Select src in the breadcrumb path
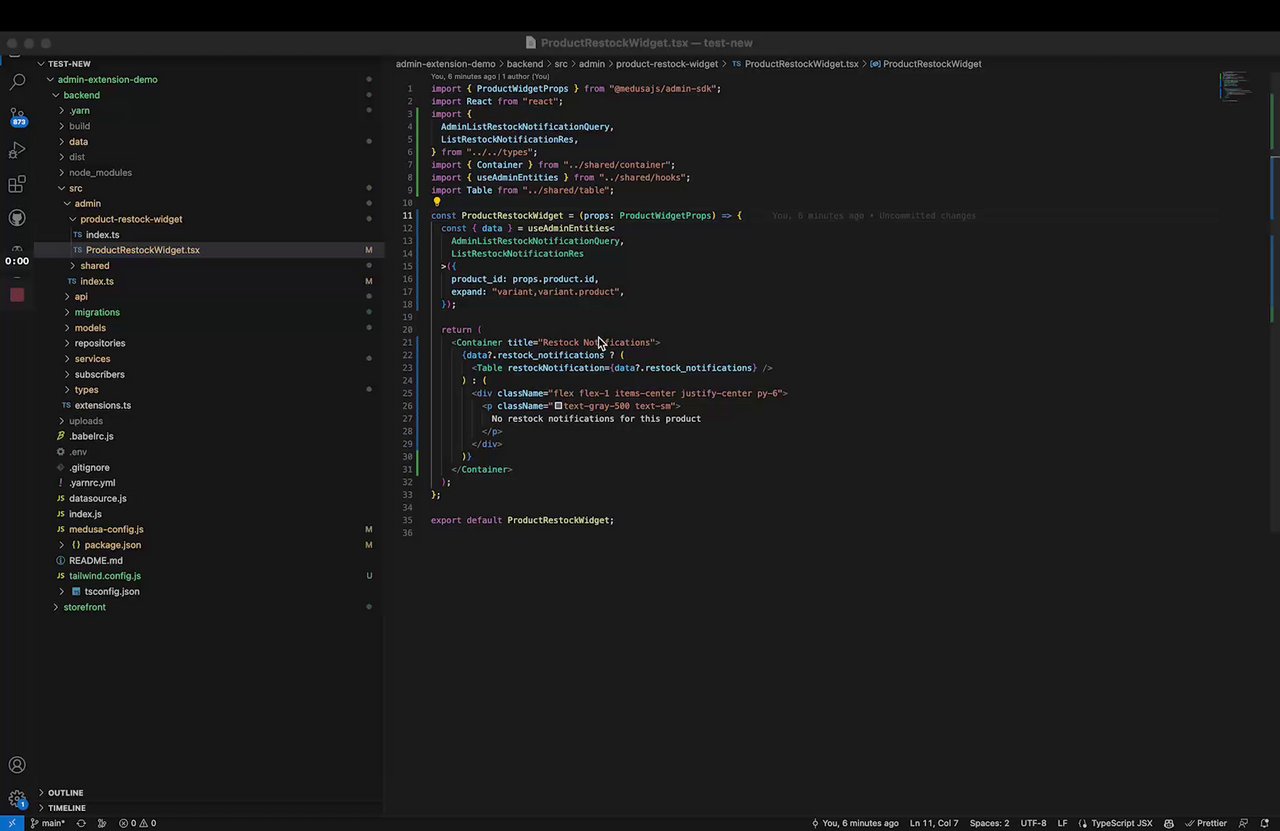 point(561,64)
